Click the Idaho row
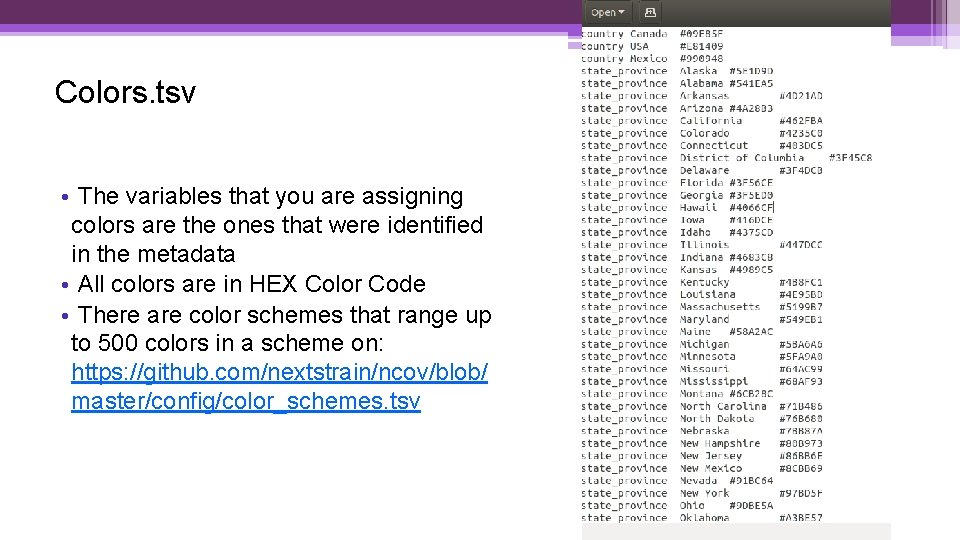This screenshot has height=540, width=960. [677, 232]
